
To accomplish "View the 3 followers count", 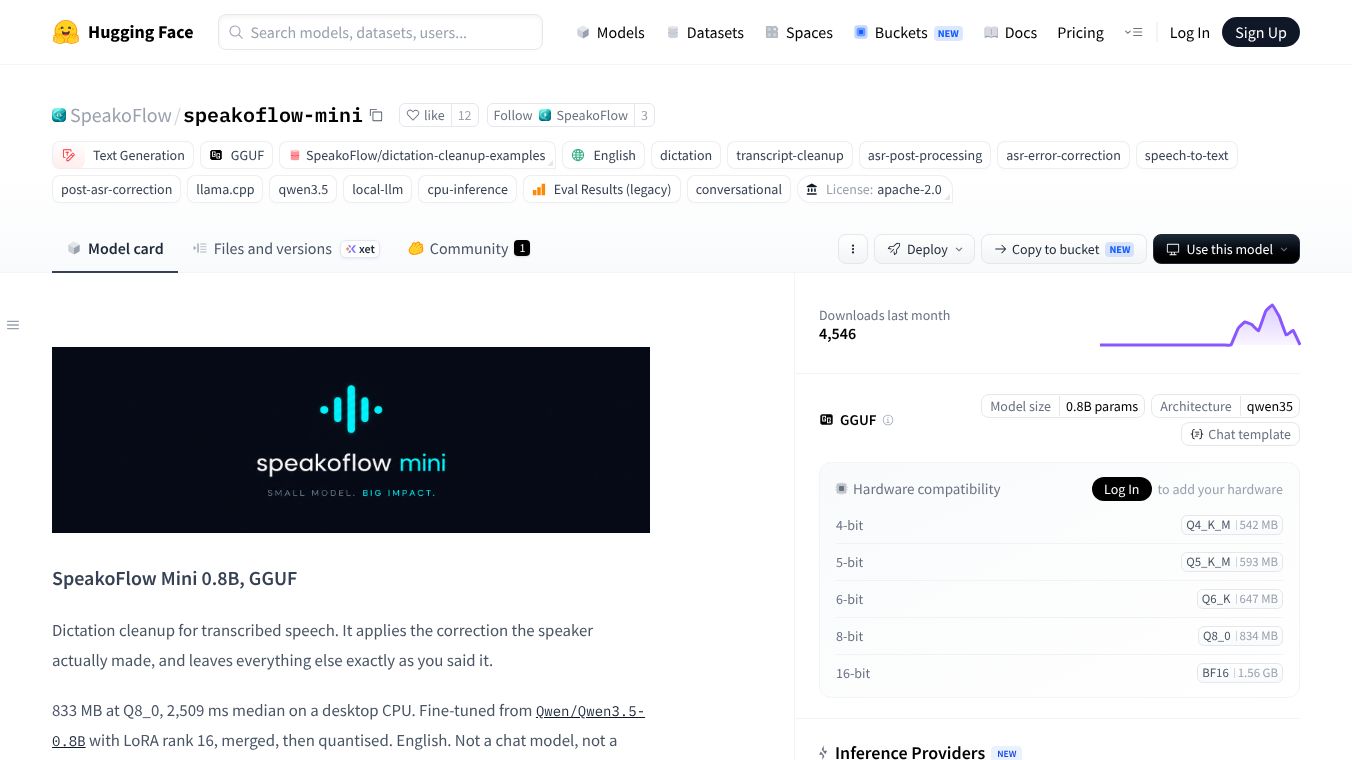I will [x=644, y=115].
